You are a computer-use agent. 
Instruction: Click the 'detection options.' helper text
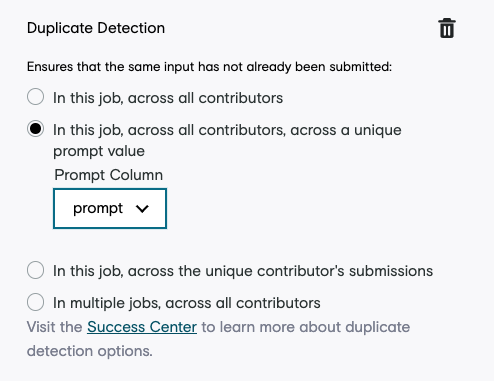pos(90,351)
